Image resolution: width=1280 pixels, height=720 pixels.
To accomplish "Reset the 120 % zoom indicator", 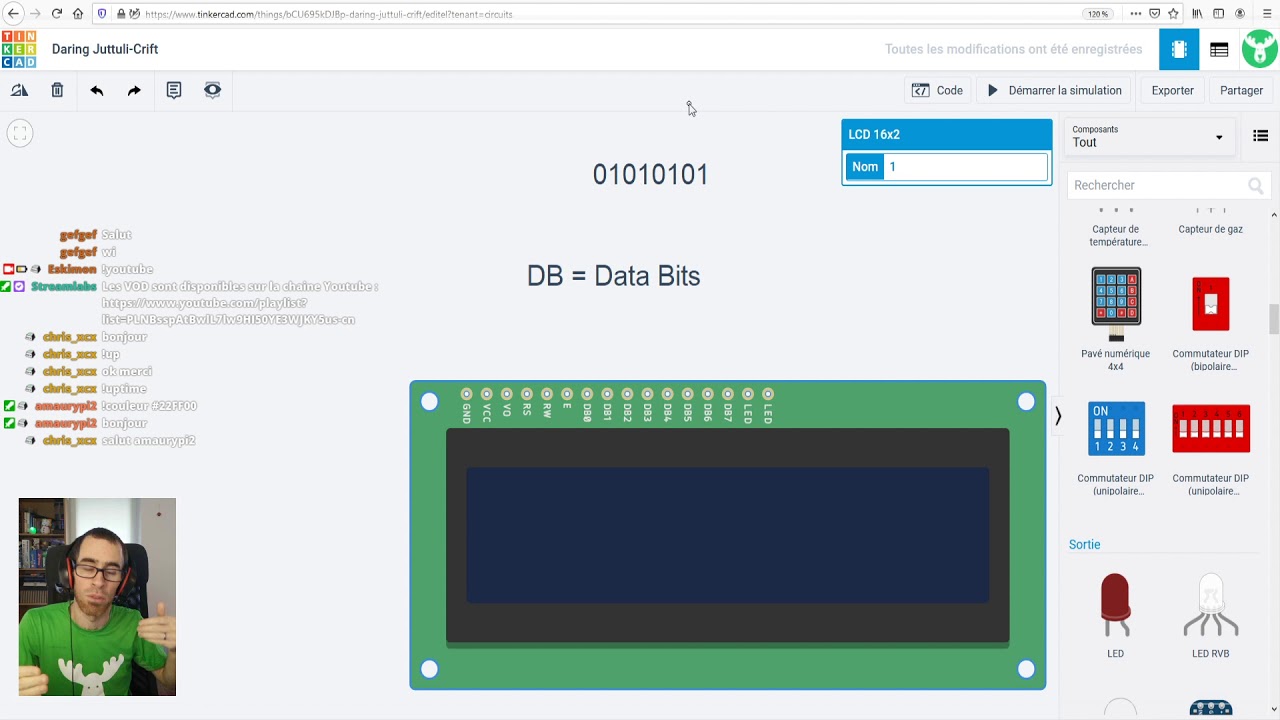I will [x=1098, y=14].
